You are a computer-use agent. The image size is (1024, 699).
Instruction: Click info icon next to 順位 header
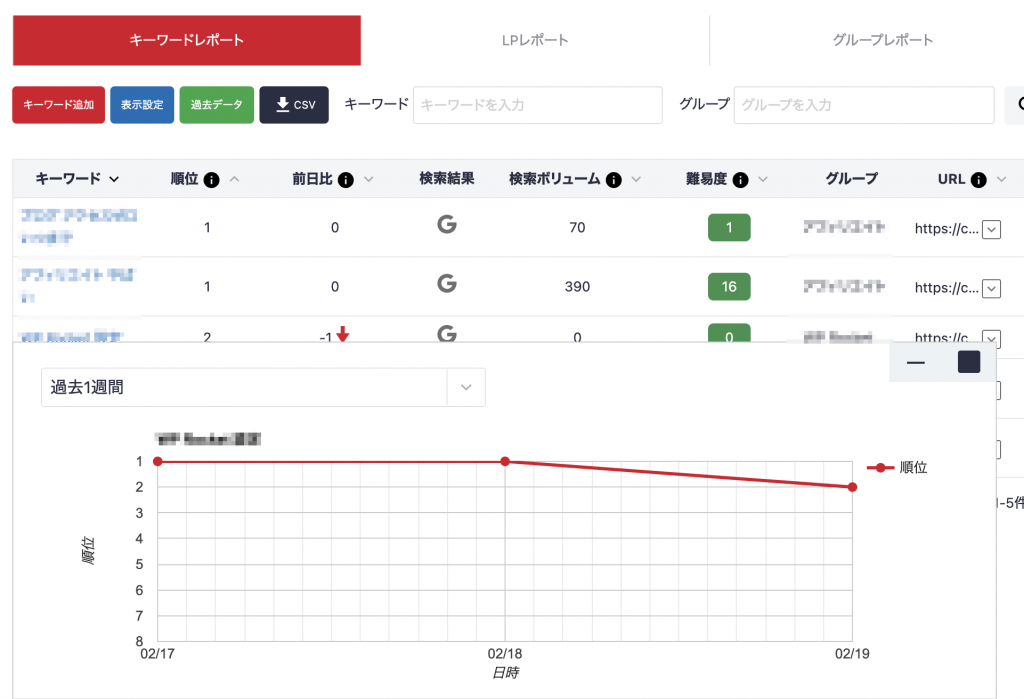tap(211, 180)
